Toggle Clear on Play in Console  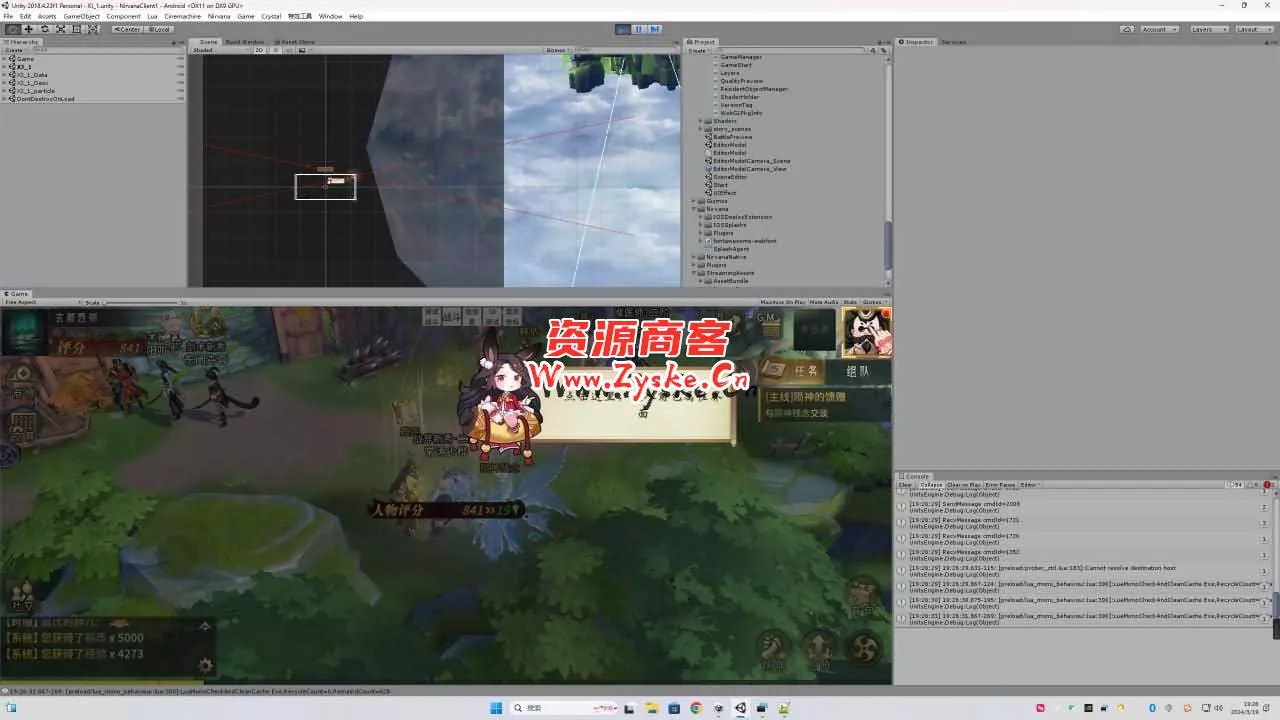tap(964, 485)
